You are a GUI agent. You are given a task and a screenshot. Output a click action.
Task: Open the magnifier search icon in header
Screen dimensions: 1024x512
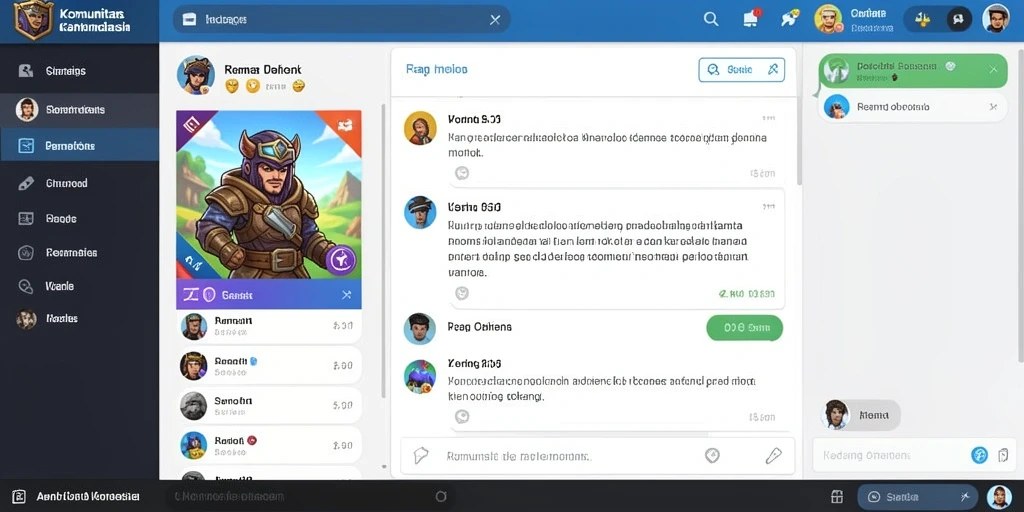point(711,19)
